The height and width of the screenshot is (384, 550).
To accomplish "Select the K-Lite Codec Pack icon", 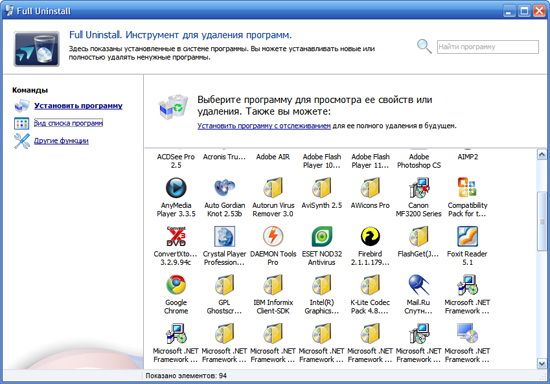I will point(370,284).
